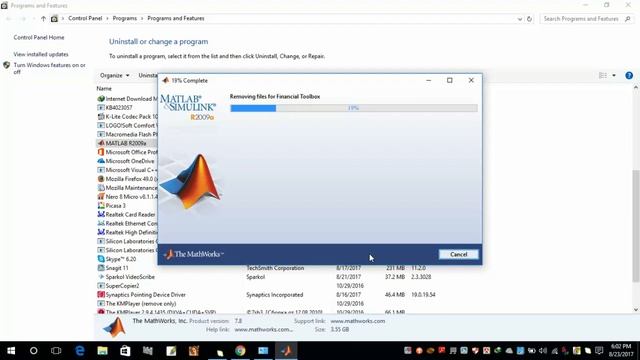Click the MATLAB membrane logo in the dialog
The image size is (640, 360).
(x=192, y=182)
